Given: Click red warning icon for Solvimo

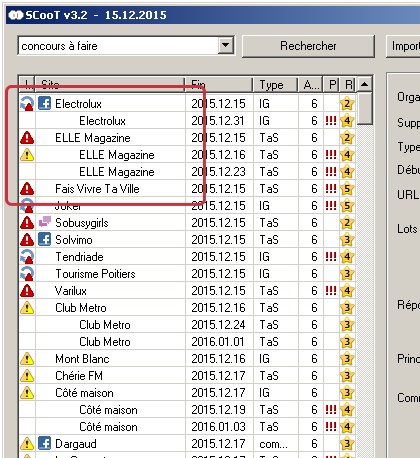Looking at the screenshot, I should point(27,240).
